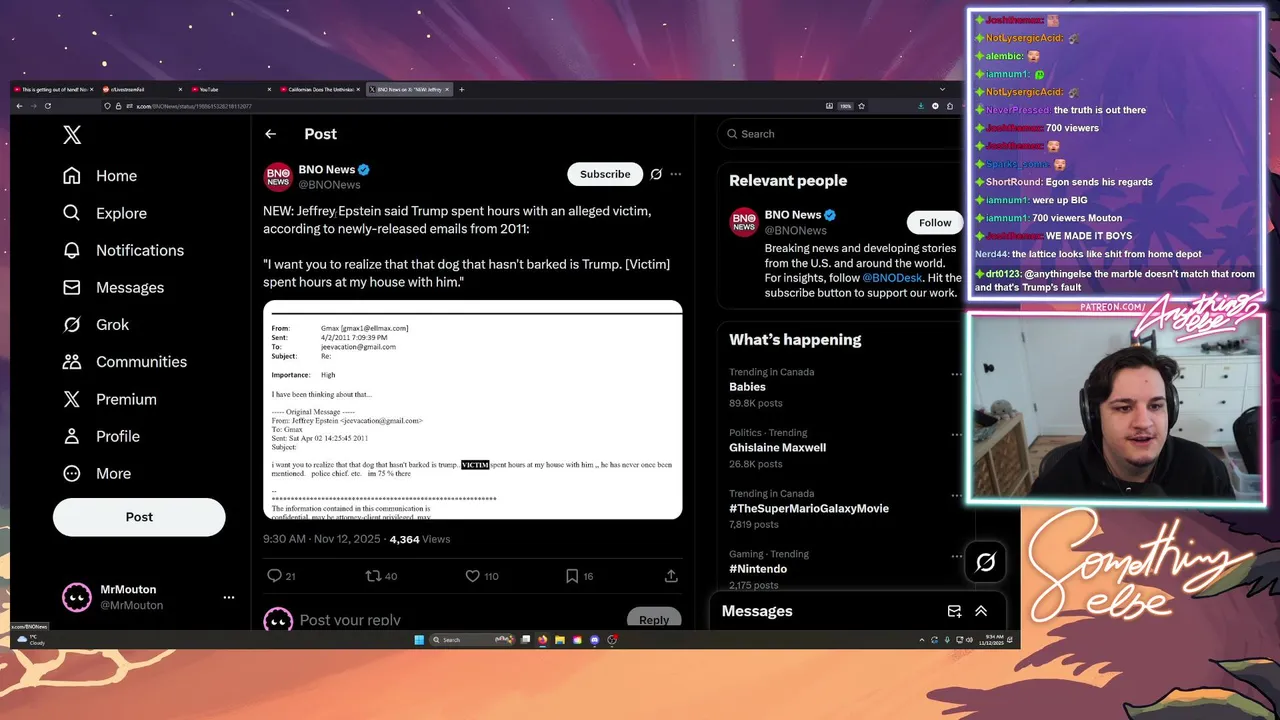Click the Search field on X
This screenshot has height=720, width=1280.
point(840,134)
